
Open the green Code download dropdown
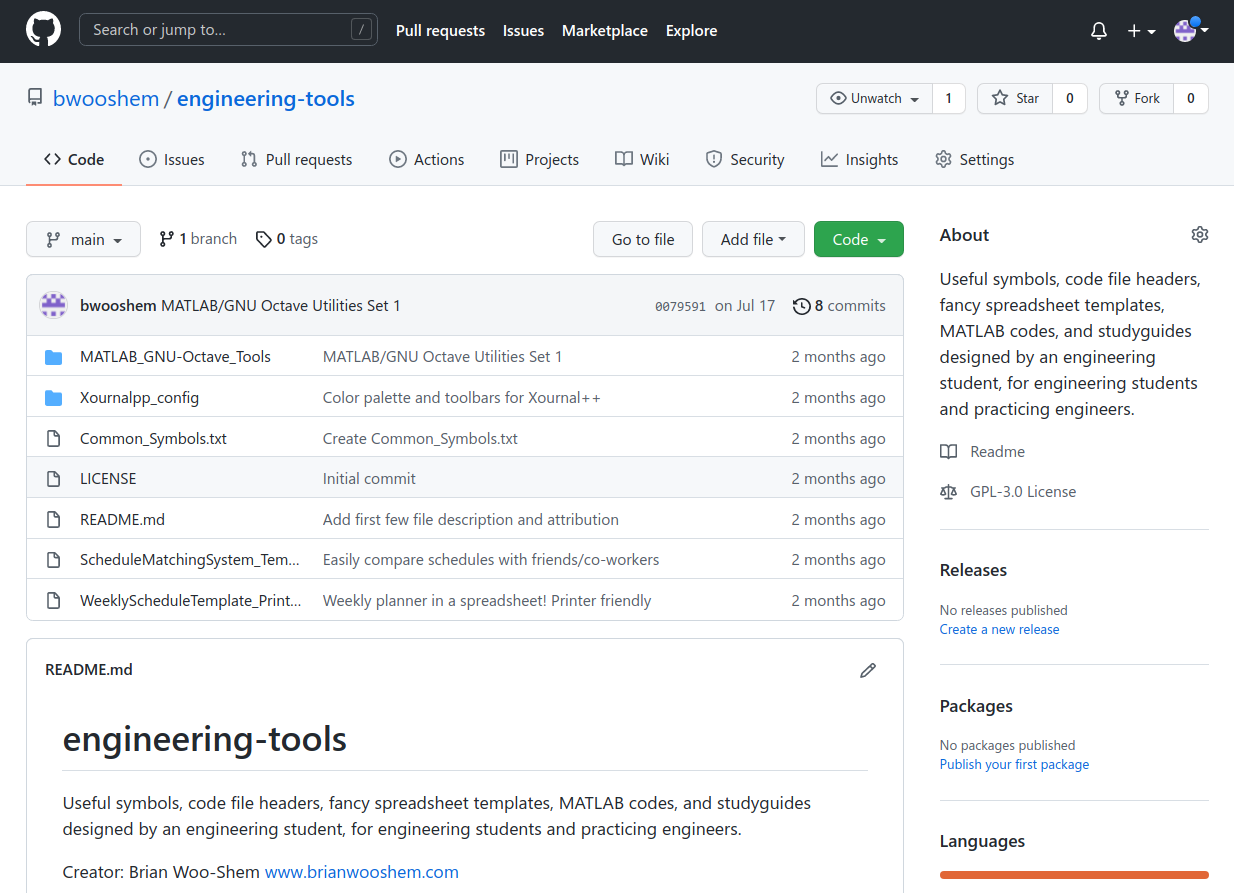point(859,239)
